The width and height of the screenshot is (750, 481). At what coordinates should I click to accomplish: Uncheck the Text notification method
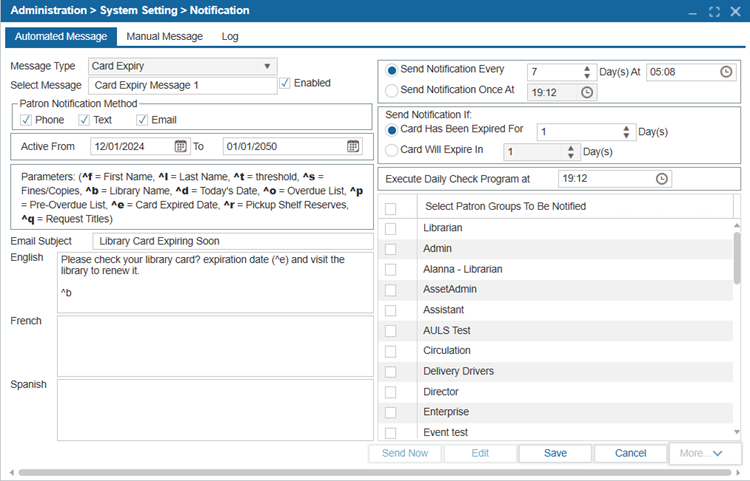[x=84, y=120]
